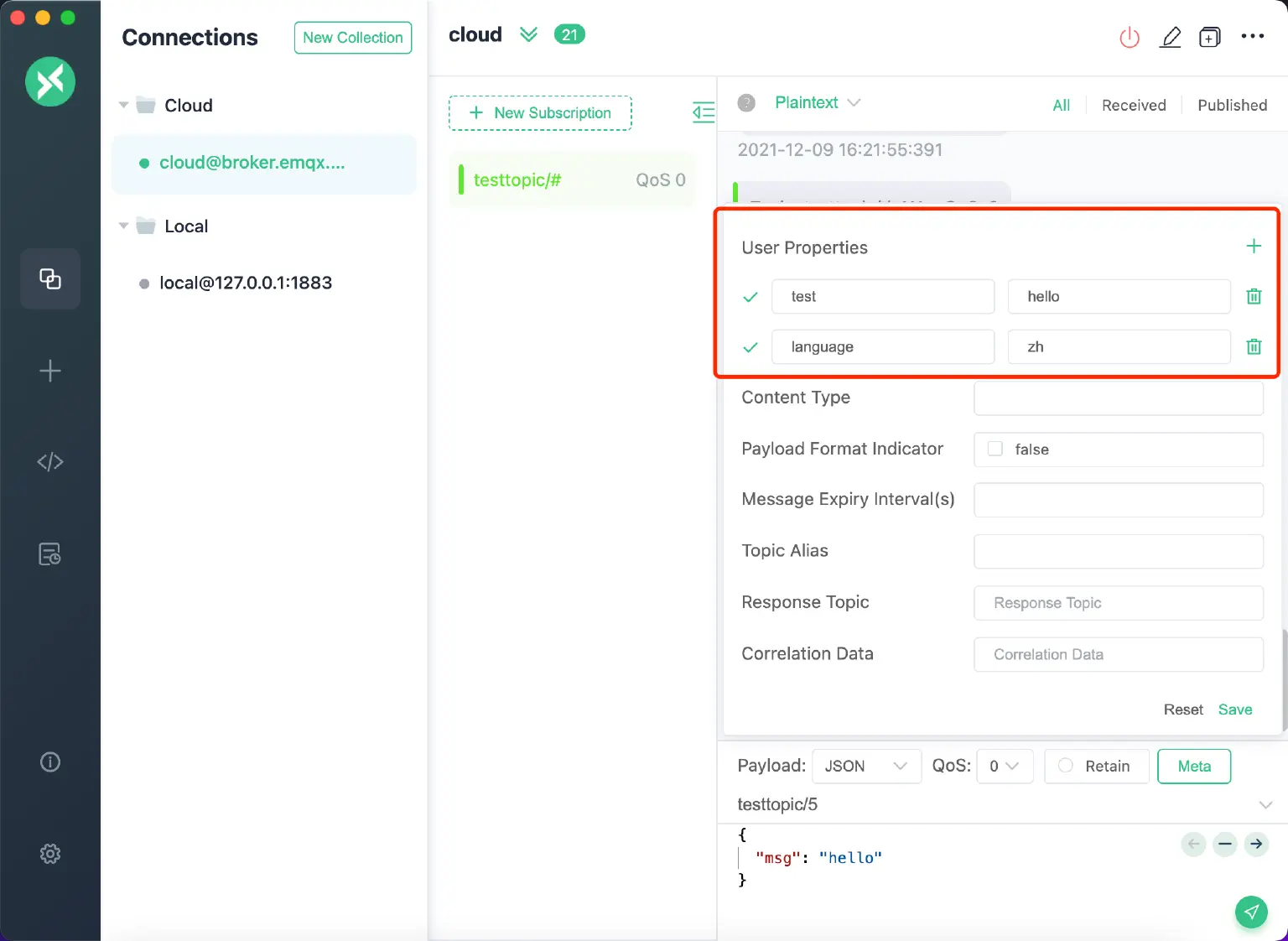Delete the language user property

point(1254,346)
